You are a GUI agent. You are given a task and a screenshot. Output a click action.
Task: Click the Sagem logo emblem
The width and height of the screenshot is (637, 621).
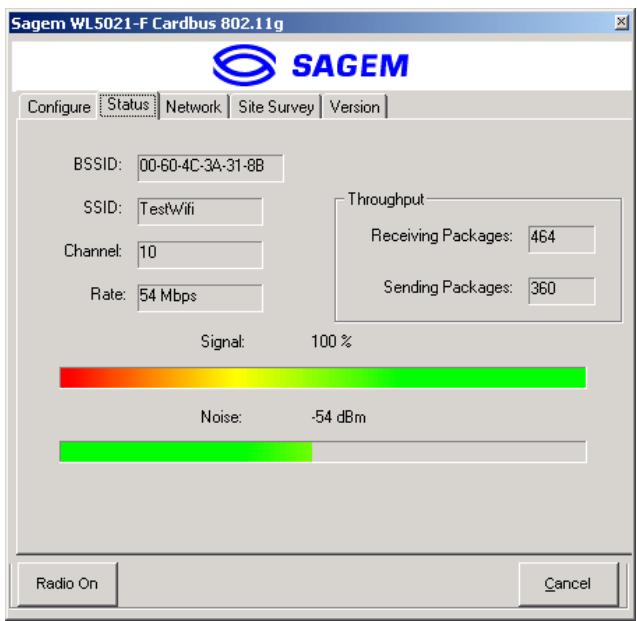click(245, 65)
